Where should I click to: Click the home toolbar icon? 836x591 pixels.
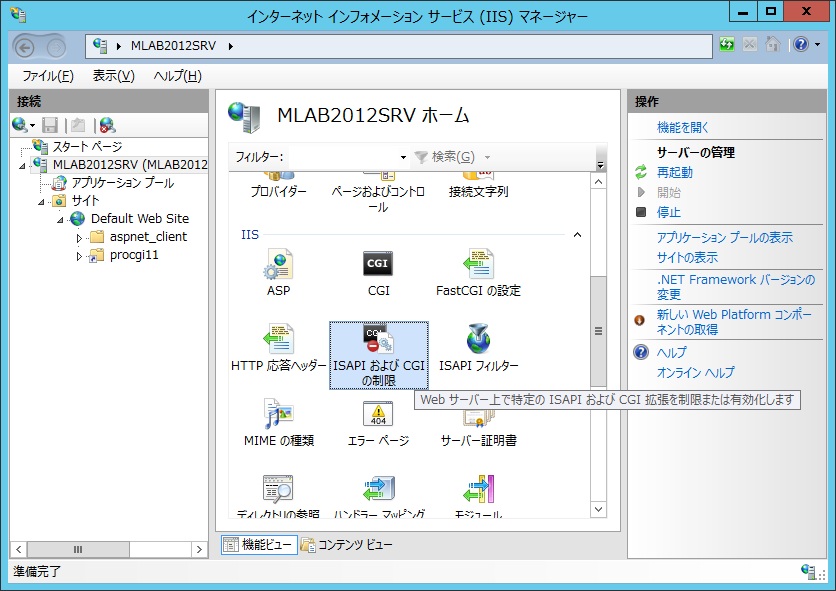[x=772, y=45]
